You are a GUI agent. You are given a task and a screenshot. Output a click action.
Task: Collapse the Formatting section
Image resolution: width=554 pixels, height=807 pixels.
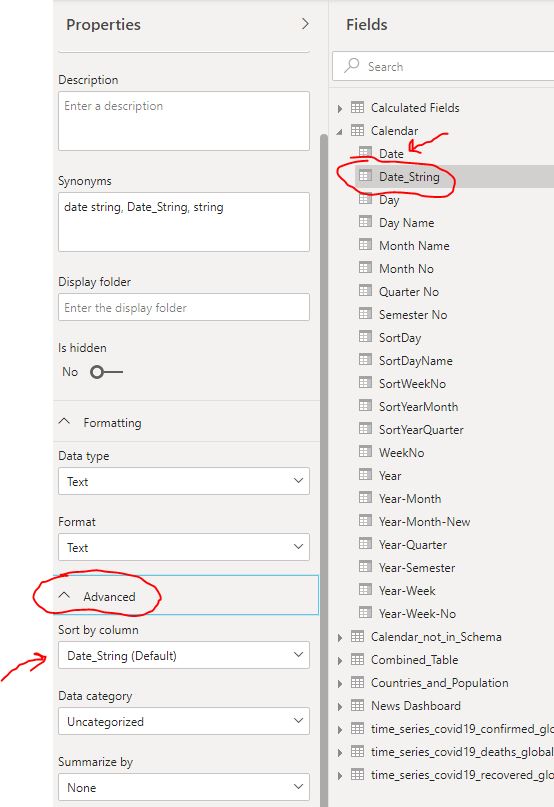tap(64, 422)
